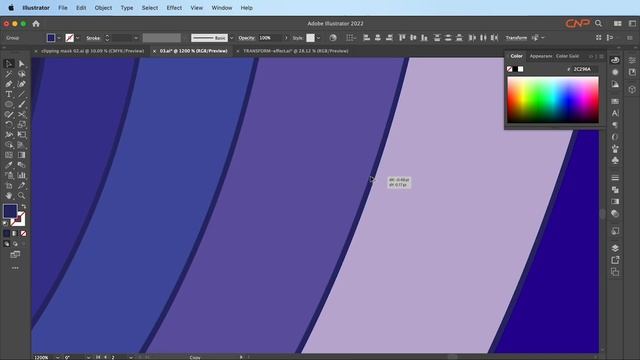Open the Layers panel icon in the dock
Screen dimensions: 640x360
tap(615, 248)
